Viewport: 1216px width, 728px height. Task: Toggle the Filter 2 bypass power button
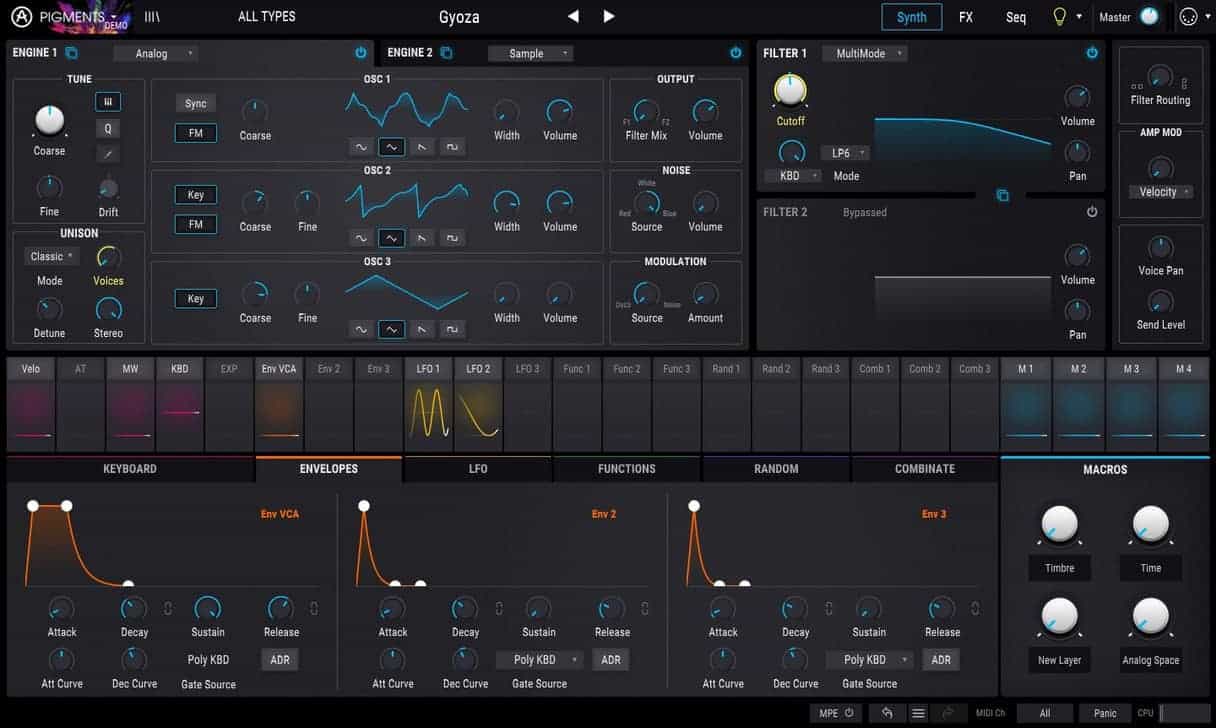click(x=1092, y=212)
